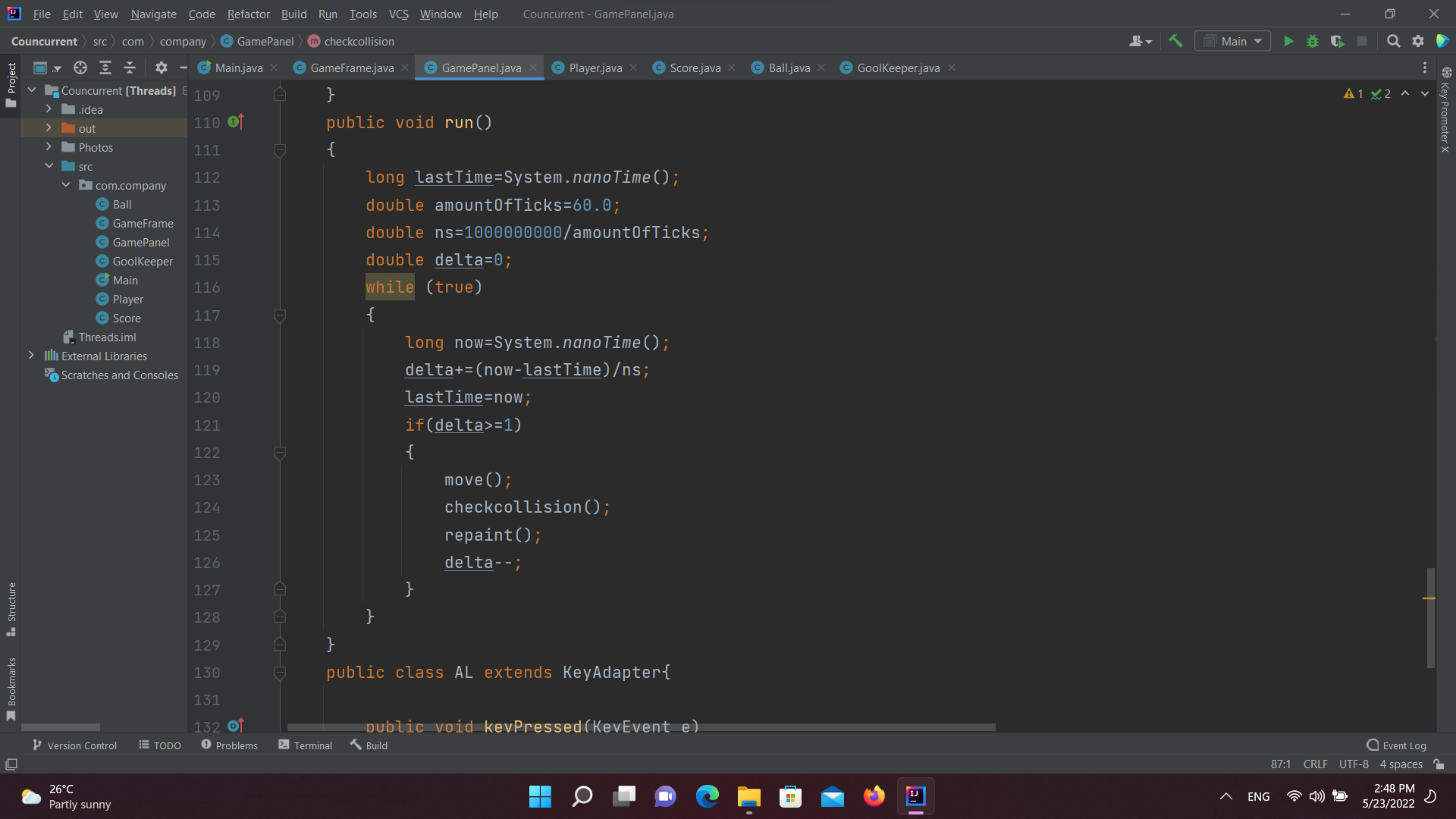This screenshot has height=819, width=1456.
Task: Run Main with coverage
Action: click(1336, 41)
